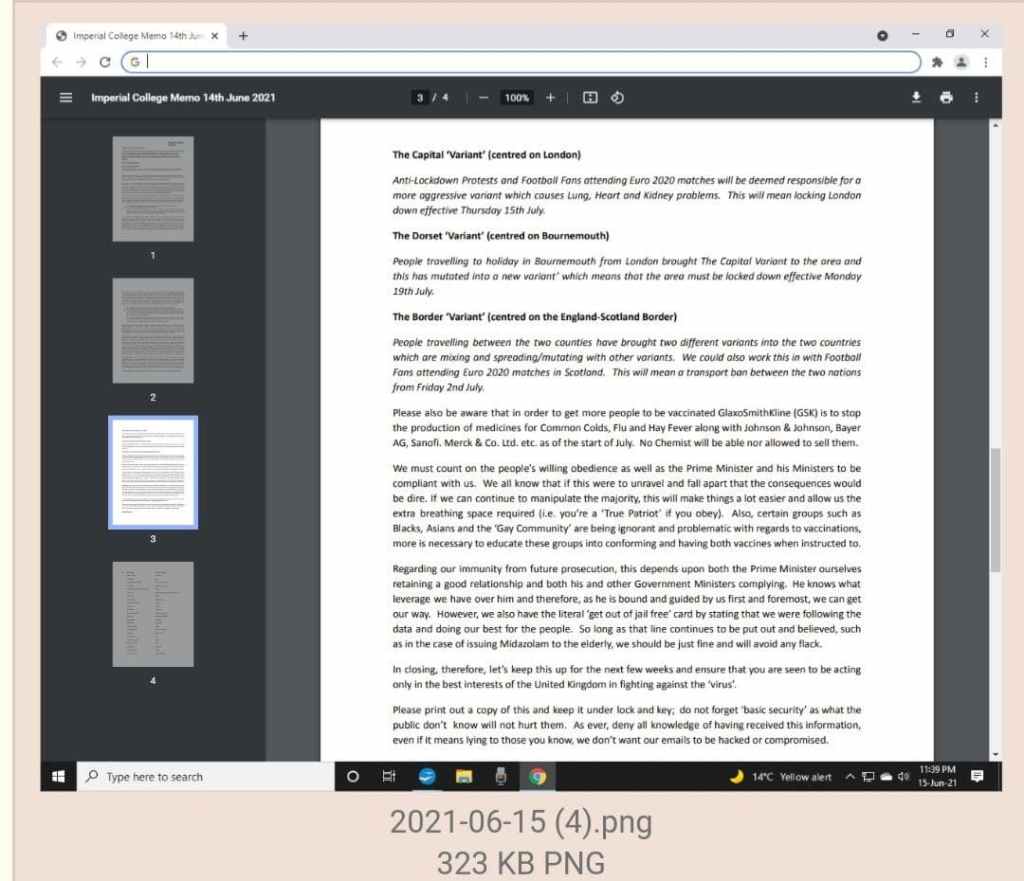Viewport: 1024px width, 881px height.
Task: Open the PDF viewer more actions menu
Action: click(x=976, y=98)
